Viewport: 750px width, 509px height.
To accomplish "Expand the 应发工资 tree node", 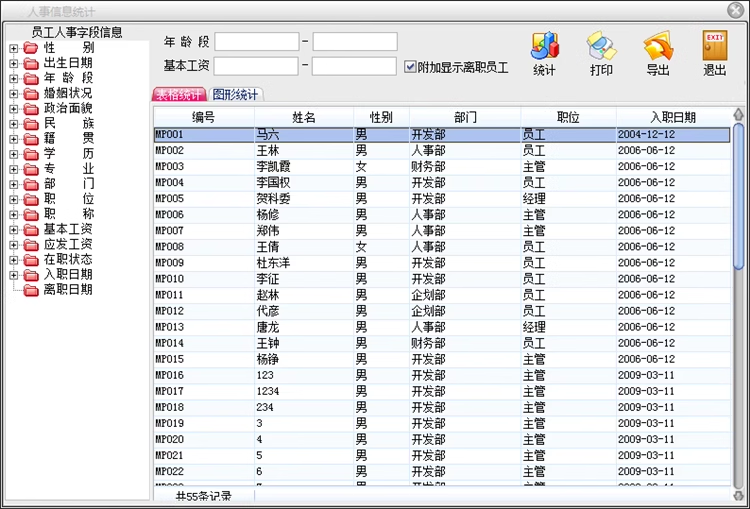I will [x=13, y=245].
